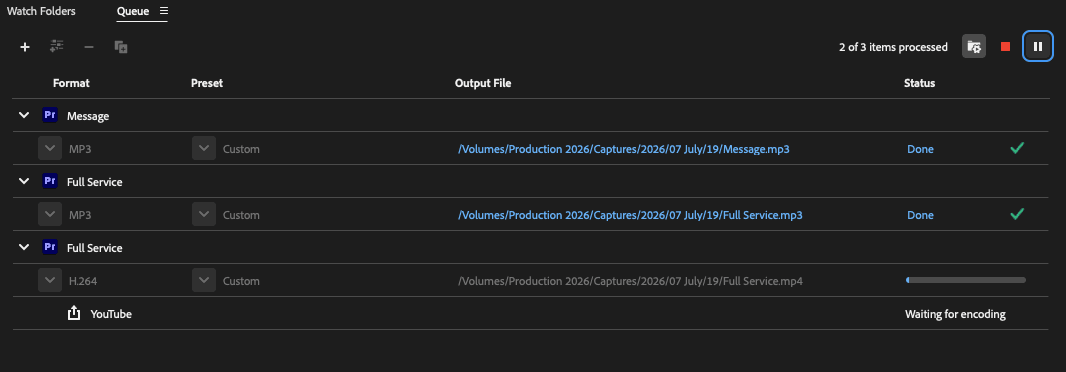The image size is (1066, 372).
Task: Open the queue panel hamburger menu
Action: click(163, 11)
